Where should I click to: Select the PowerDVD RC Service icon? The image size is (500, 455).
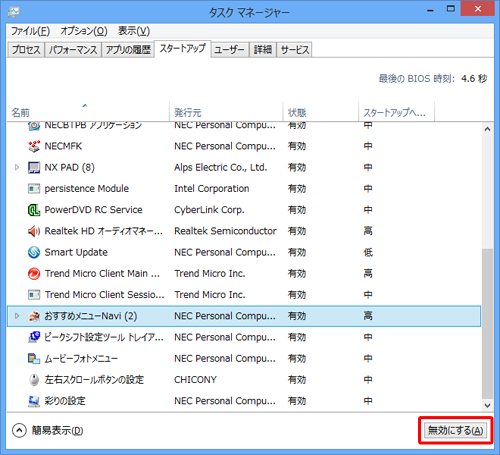tap(34, 210)
